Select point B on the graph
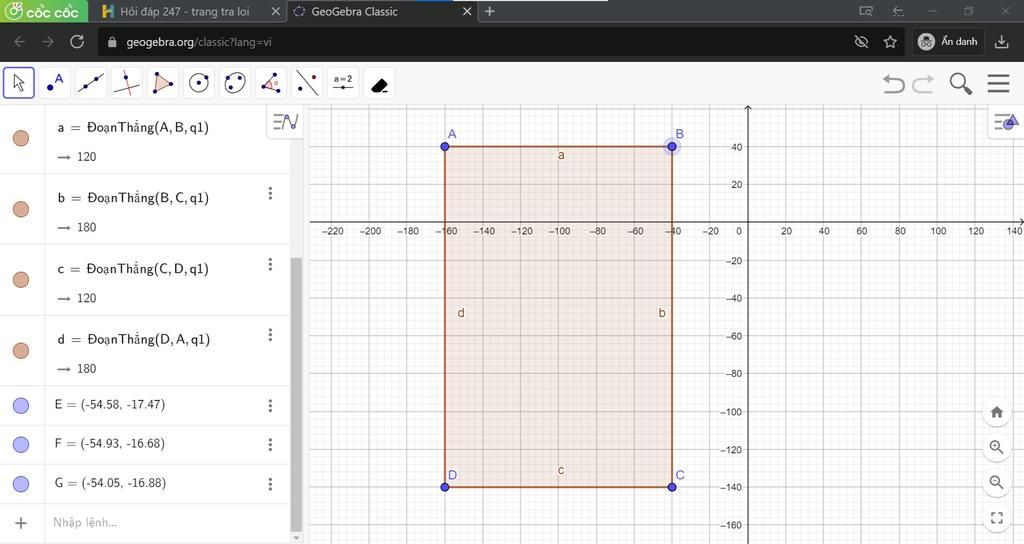 pyautogui.click(x=672, y=146)
